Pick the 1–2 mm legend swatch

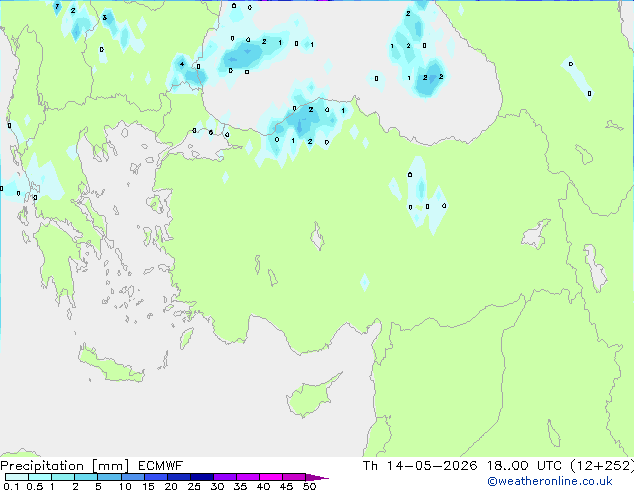click(x=63, y=477)
